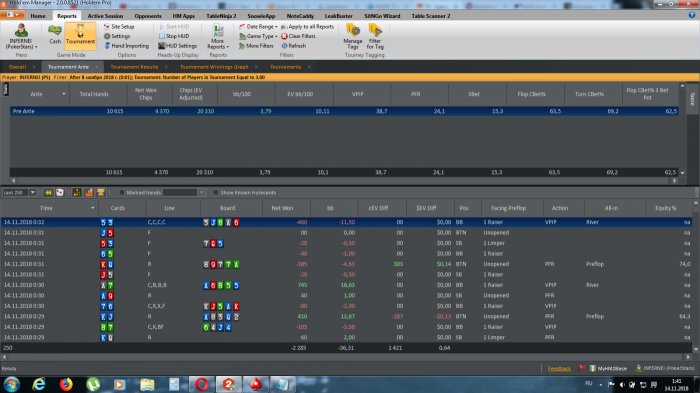This screenshot has width=700, height=393.
Task: Click the trophy icon in hands toolbar
Action: (x=101, y=192)
